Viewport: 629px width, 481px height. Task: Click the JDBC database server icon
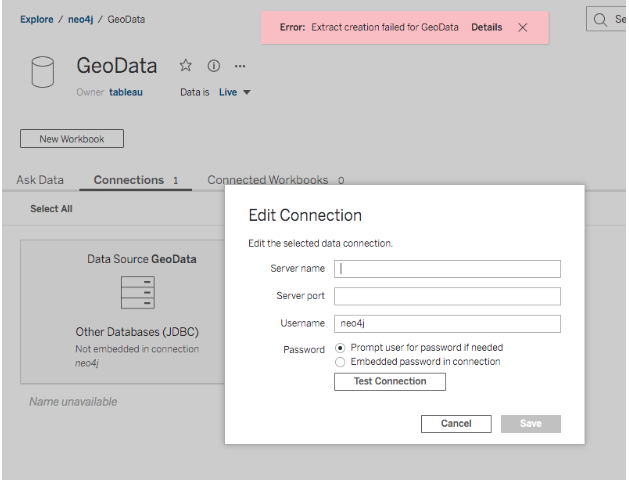click(x=138, y=292)
